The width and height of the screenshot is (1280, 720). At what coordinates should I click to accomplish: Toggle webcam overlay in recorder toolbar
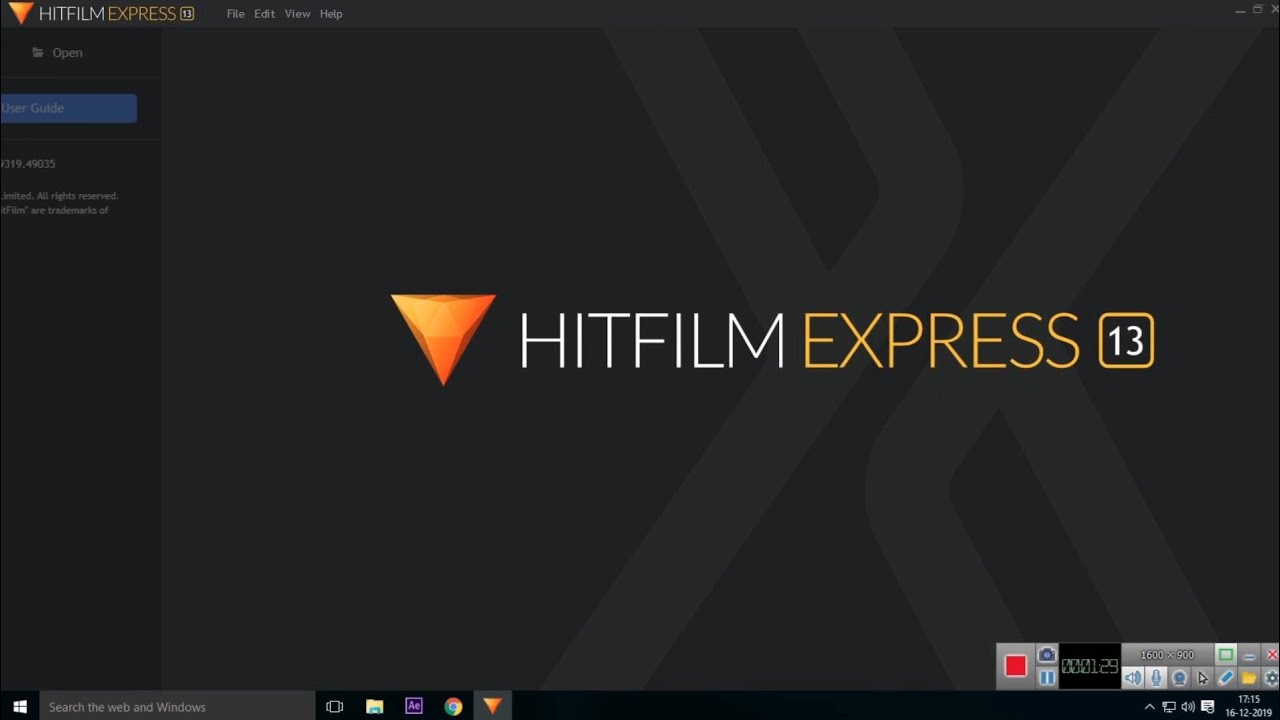click(1179, 678)
